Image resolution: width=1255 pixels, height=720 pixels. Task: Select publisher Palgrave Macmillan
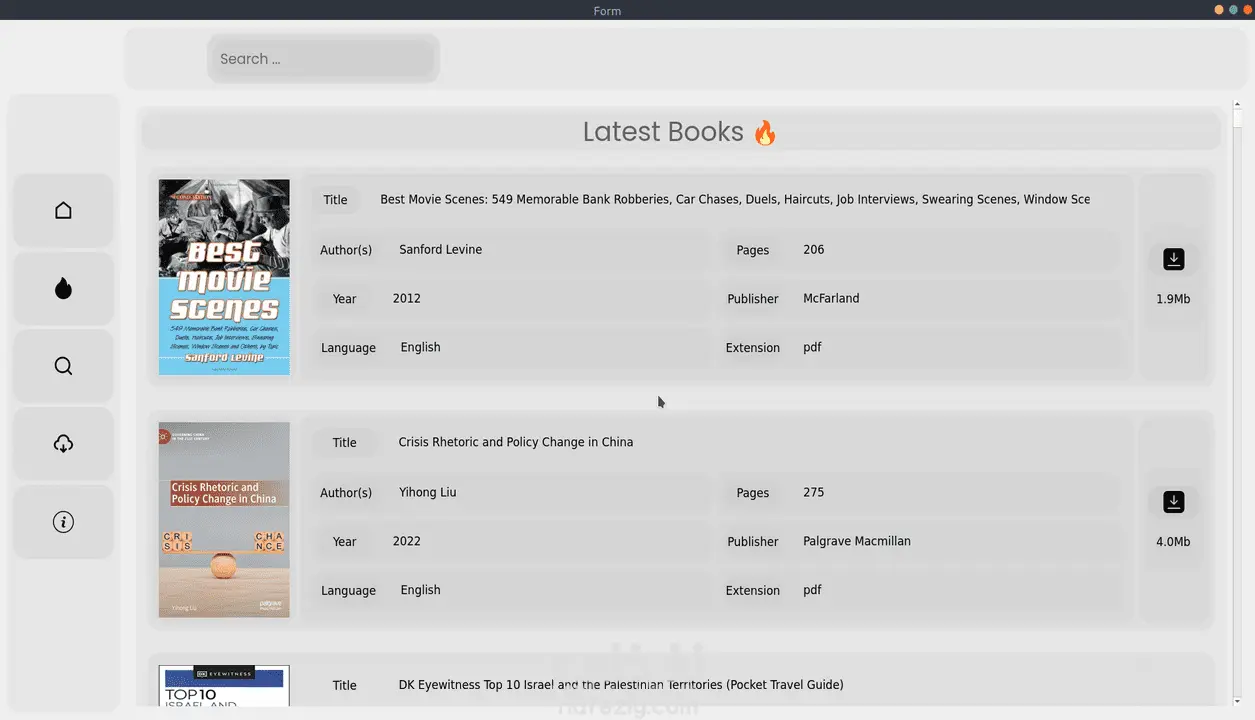tap(857, 541)
